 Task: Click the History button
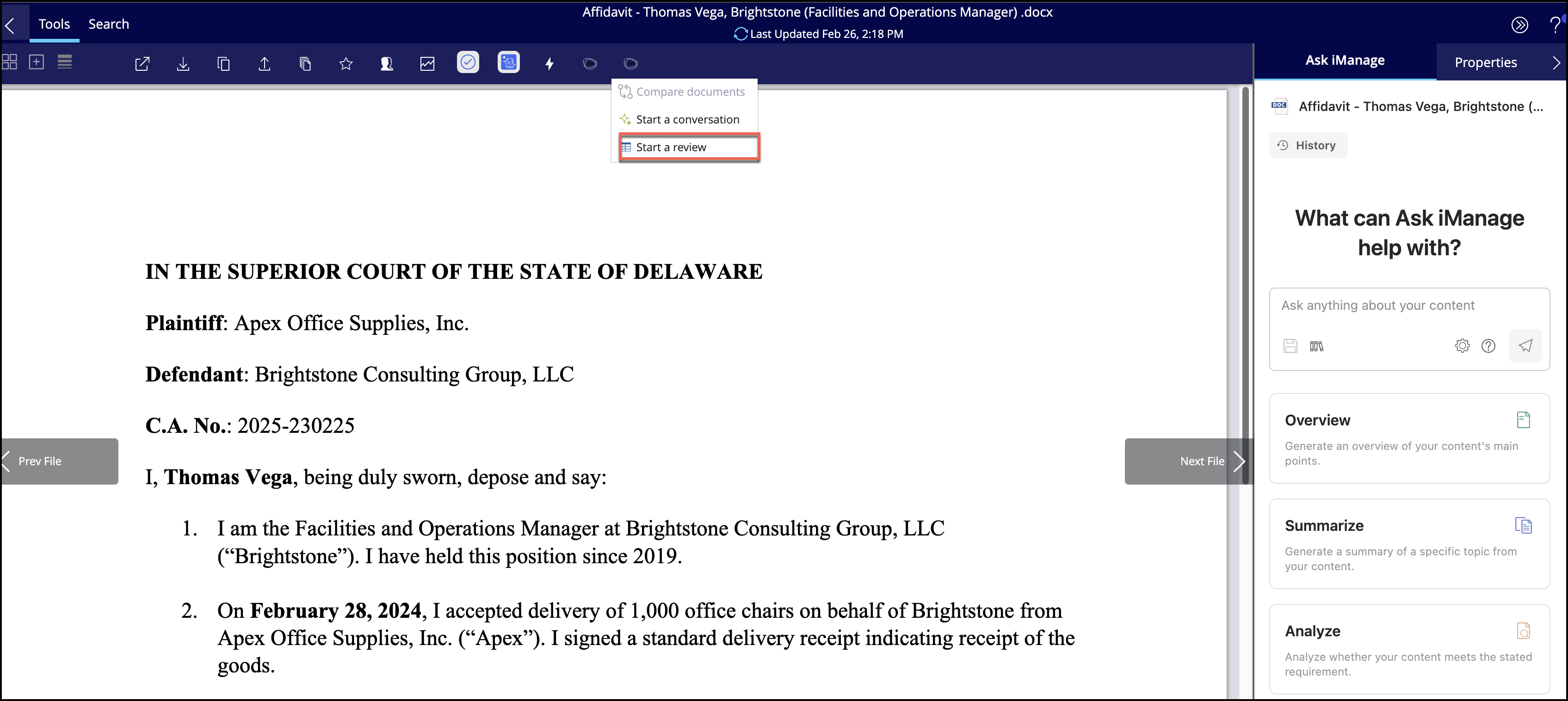(1308, 146)
